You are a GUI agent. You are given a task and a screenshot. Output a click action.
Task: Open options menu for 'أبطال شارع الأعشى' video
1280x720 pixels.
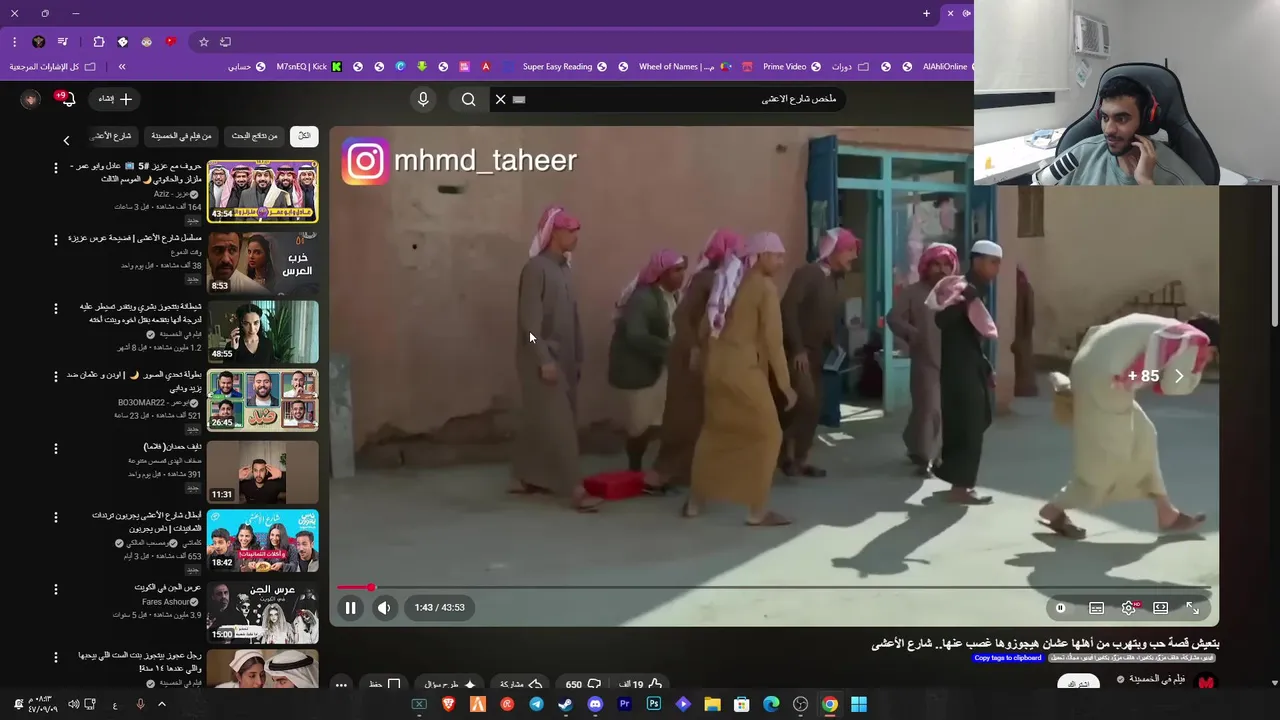pos(56,517)
